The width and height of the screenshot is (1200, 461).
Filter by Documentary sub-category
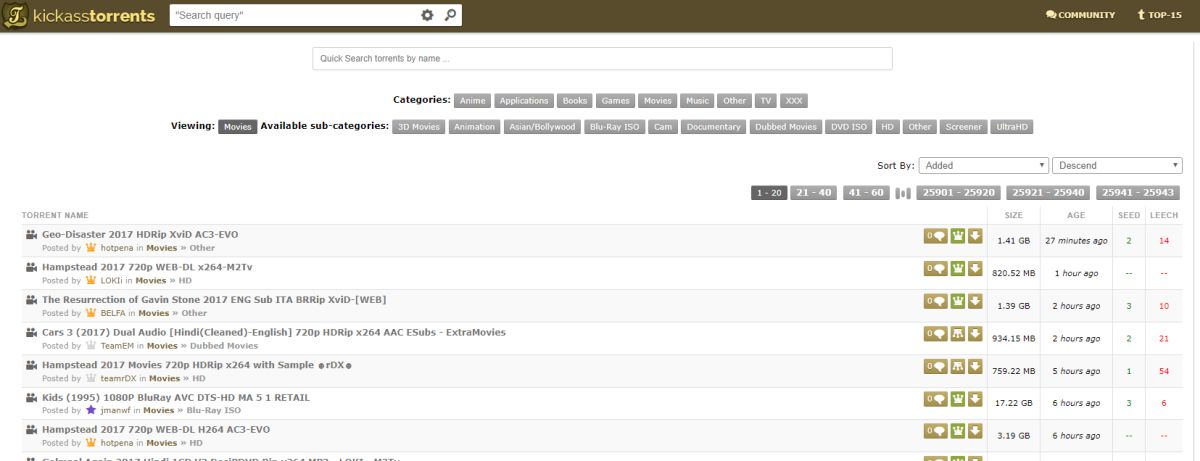point(714,127)
